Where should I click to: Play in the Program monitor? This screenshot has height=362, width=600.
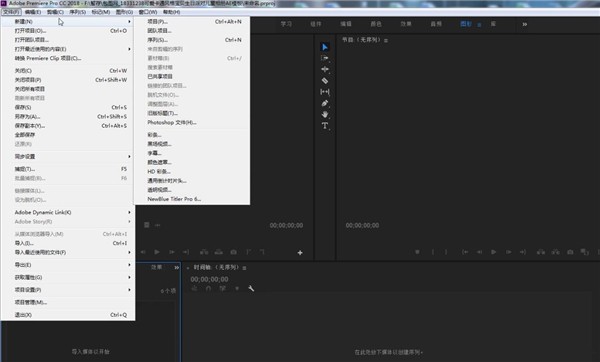pyautogui.click(x=494, y=252)
